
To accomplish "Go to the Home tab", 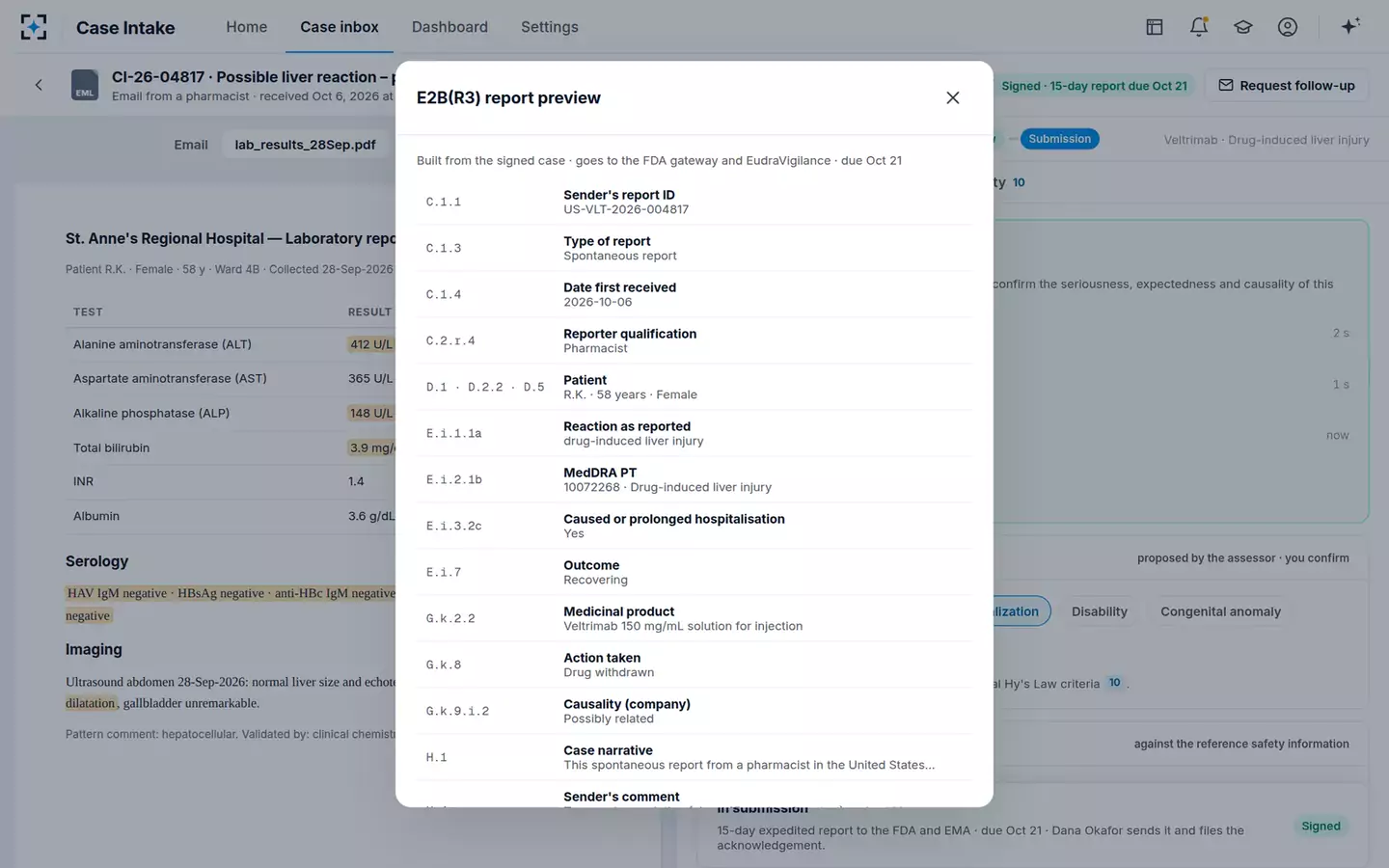I will [x=247, y=27].
